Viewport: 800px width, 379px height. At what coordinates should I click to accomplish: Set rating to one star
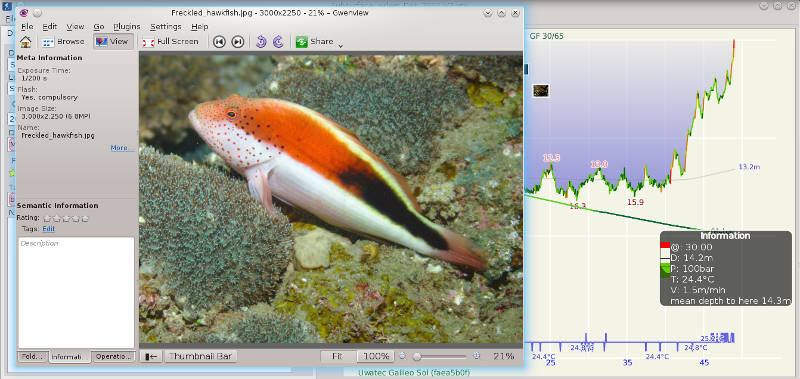click(x=47, y=218)
